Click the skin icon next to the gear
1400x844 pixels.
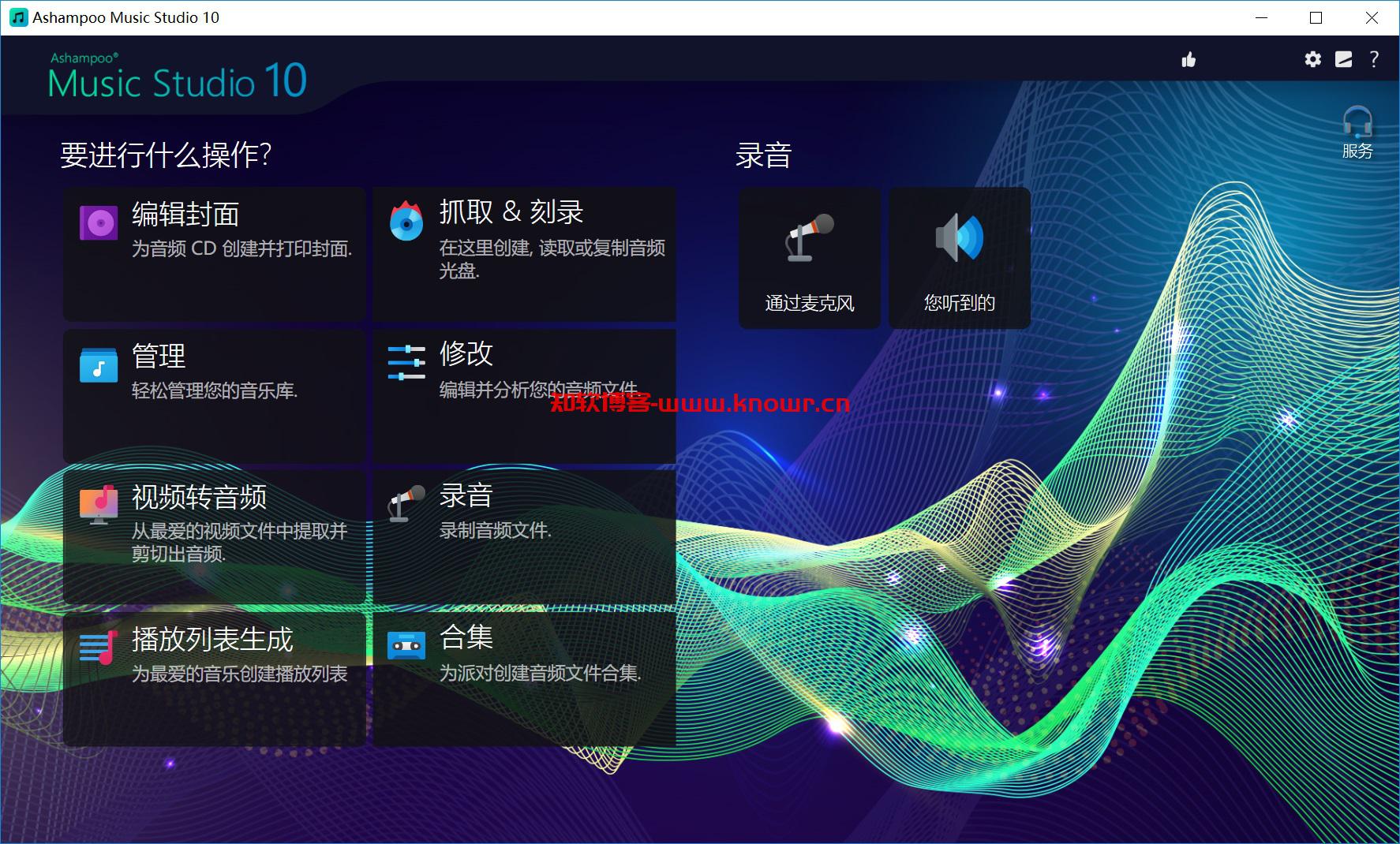pyautogui.click(x=1343, y=59)
